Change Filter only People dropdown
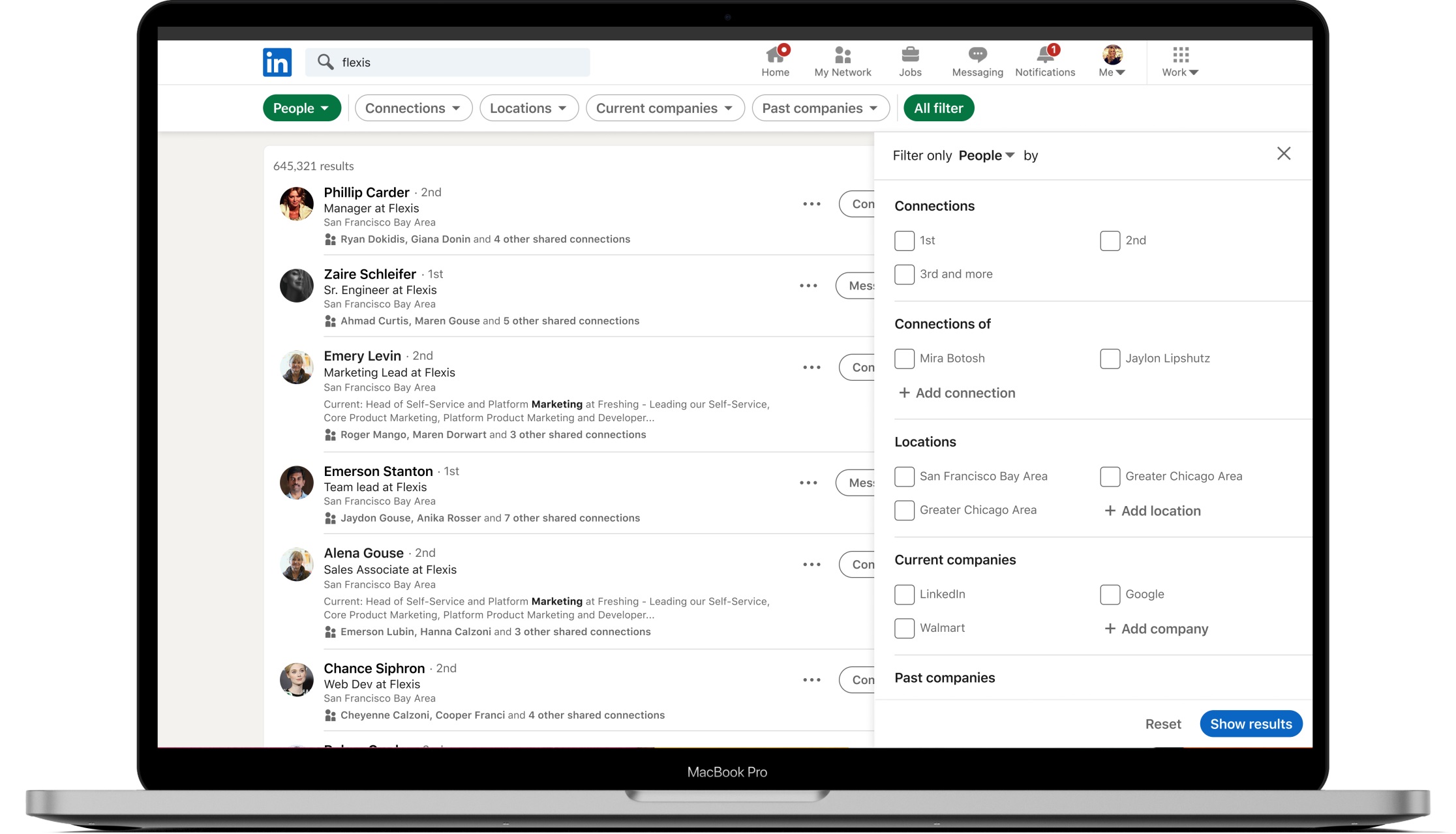Screen dimensions: 1456x834 tap(986, 156)
